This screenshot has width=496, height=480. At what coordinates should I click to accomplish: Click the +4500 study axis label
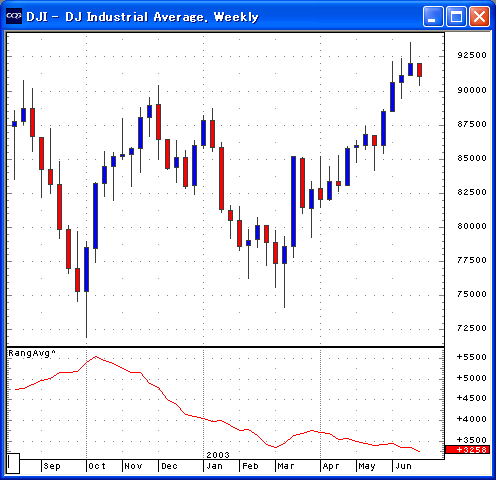(471, 398)
